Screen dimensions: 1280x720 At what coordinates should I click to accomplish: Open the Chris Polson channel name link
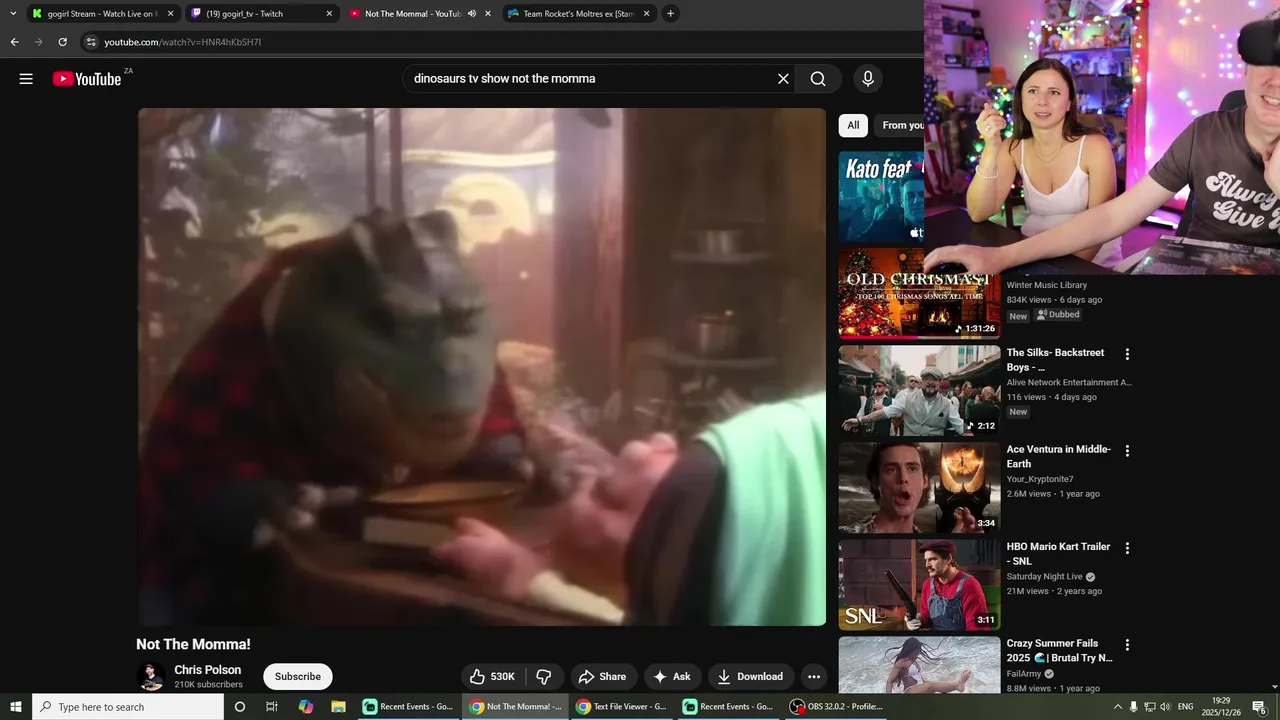click(x=208, y=670)
